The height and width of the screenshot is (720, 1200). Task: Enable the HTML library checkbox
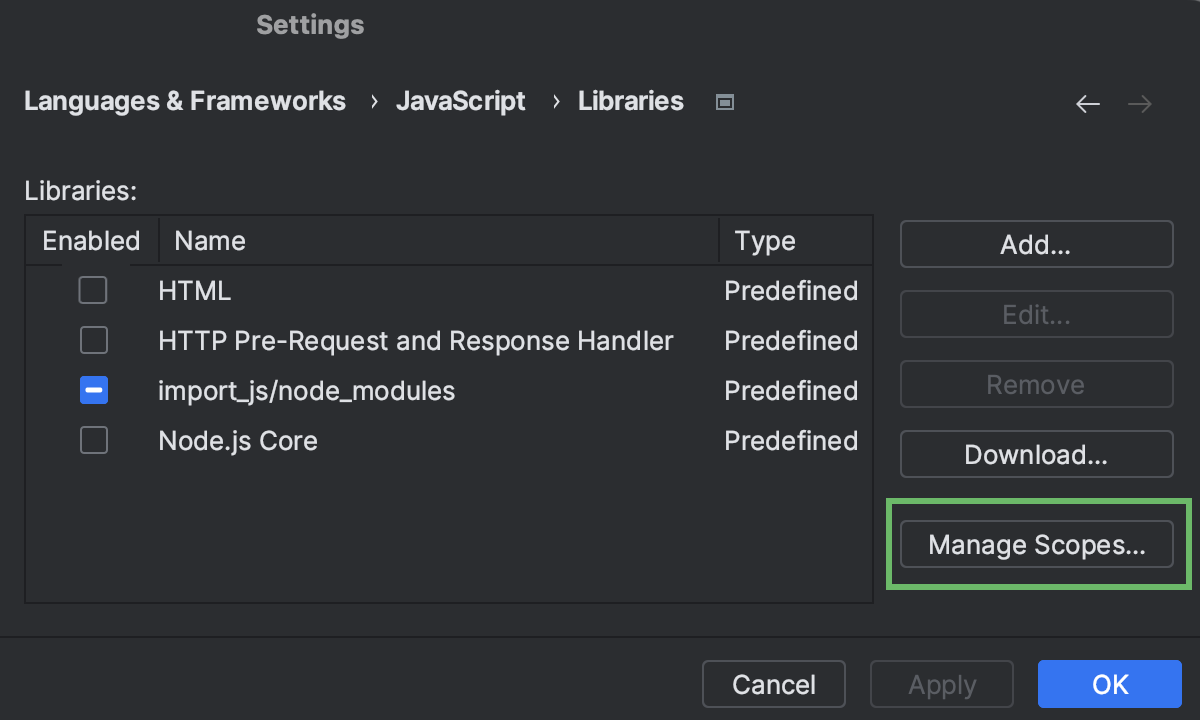93,290
